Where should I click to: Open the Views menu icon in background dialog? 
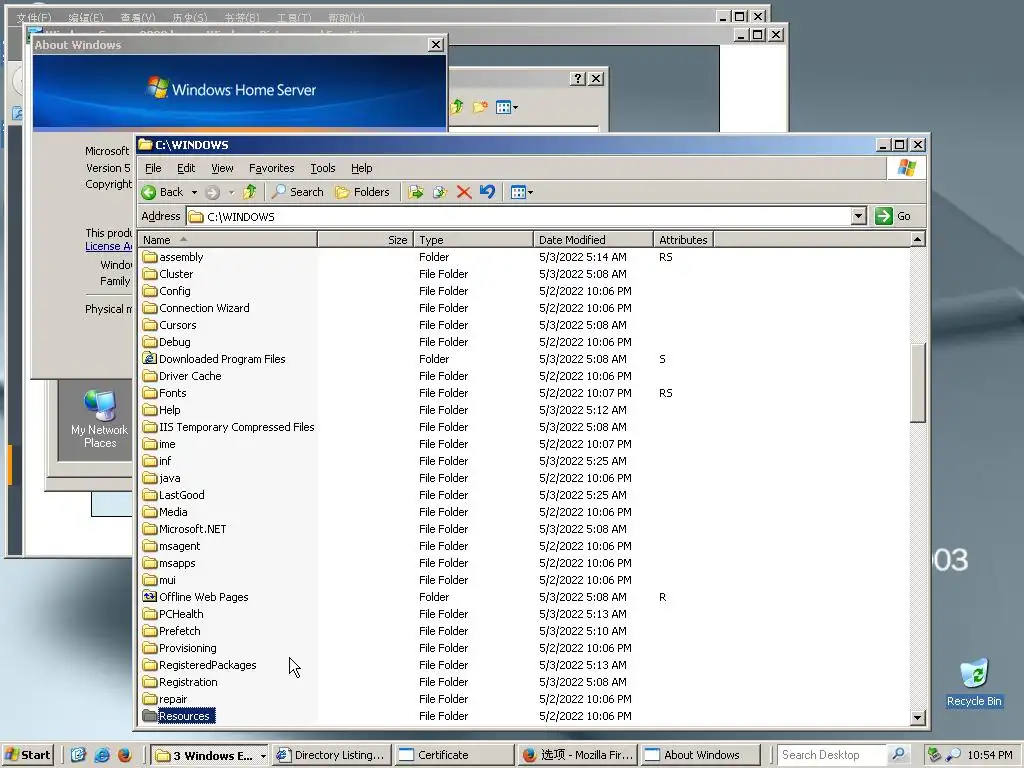point(507,107)
